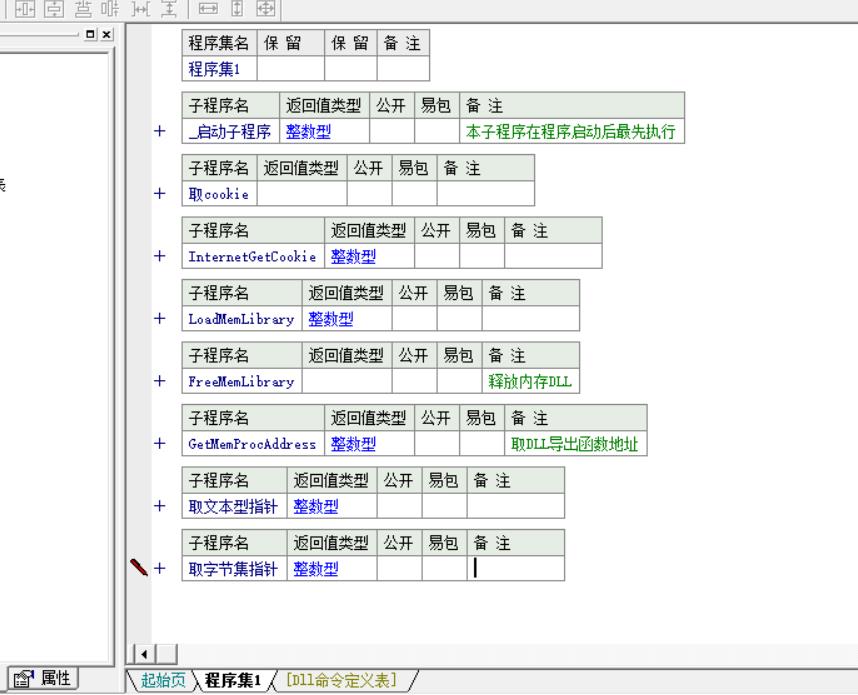The height and width of the screenshot is (695, 858).
Task: Toggle the 易包 cell of FreeMemLibrary
Action: pyautogui.click(x=459, y=381)
